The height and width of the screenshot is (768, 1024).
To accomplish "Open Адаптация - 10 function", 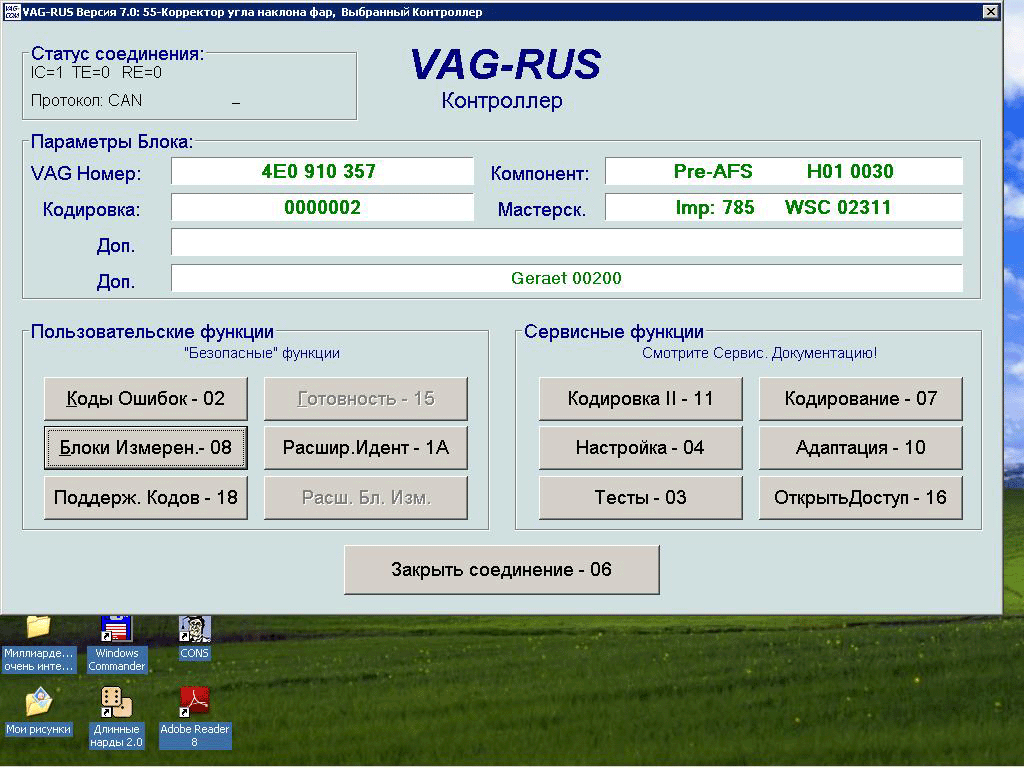I will 860,448.
